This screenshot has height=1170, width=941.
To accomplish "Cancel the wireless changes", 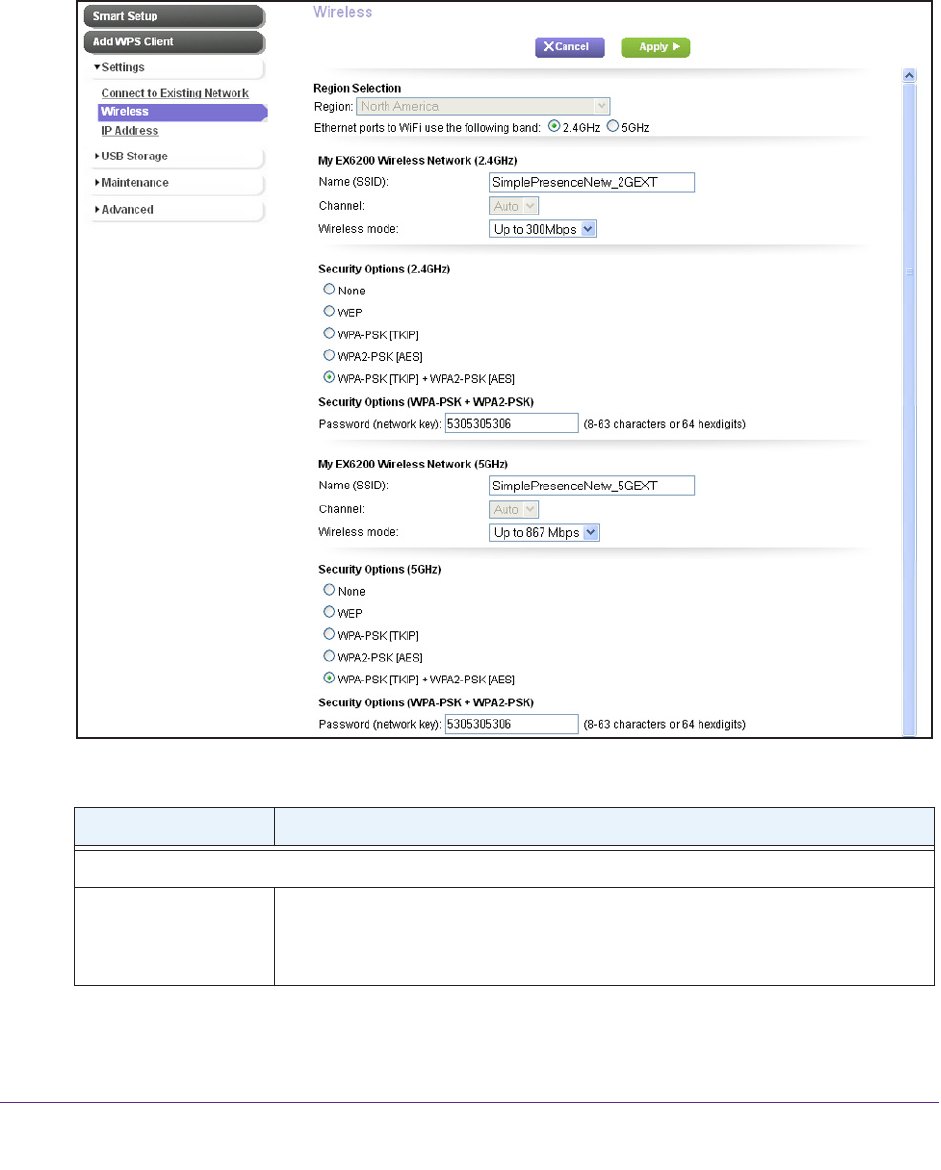I will coord(569,47).
